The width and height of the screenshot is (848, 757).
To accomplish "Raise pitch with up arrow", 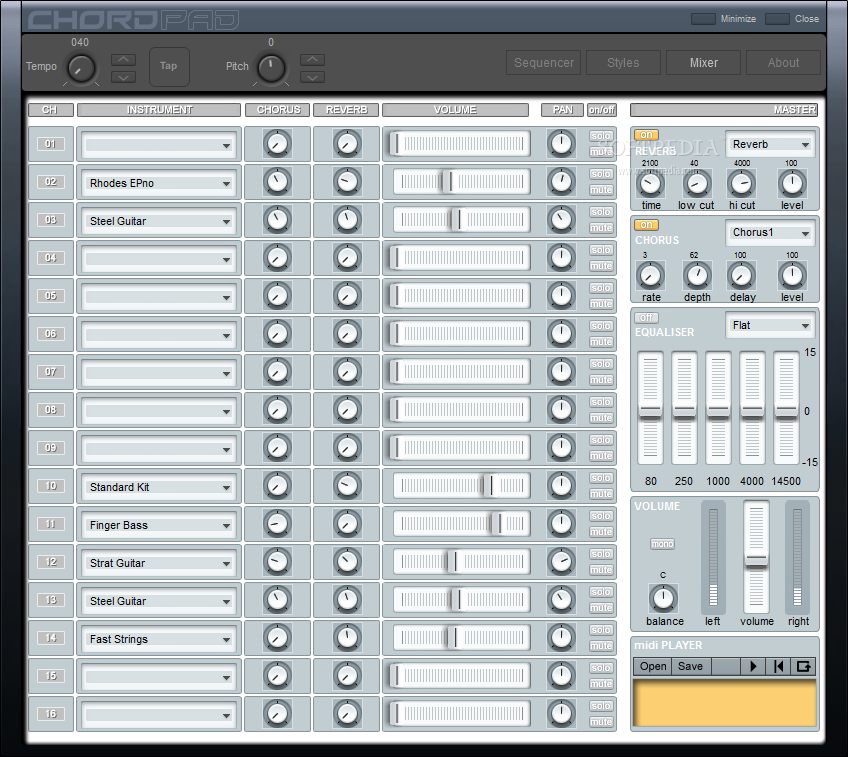I will [x=313, y=59].
